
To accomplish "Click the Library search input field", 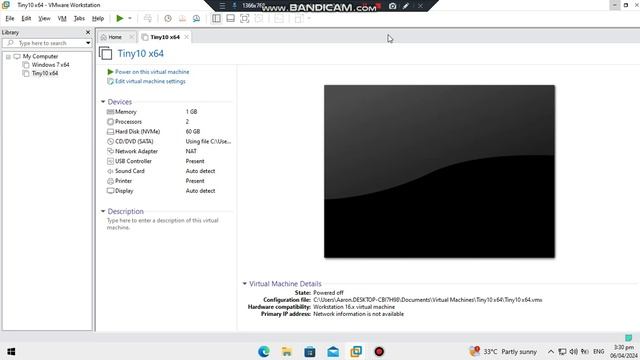I will [46, 43].
